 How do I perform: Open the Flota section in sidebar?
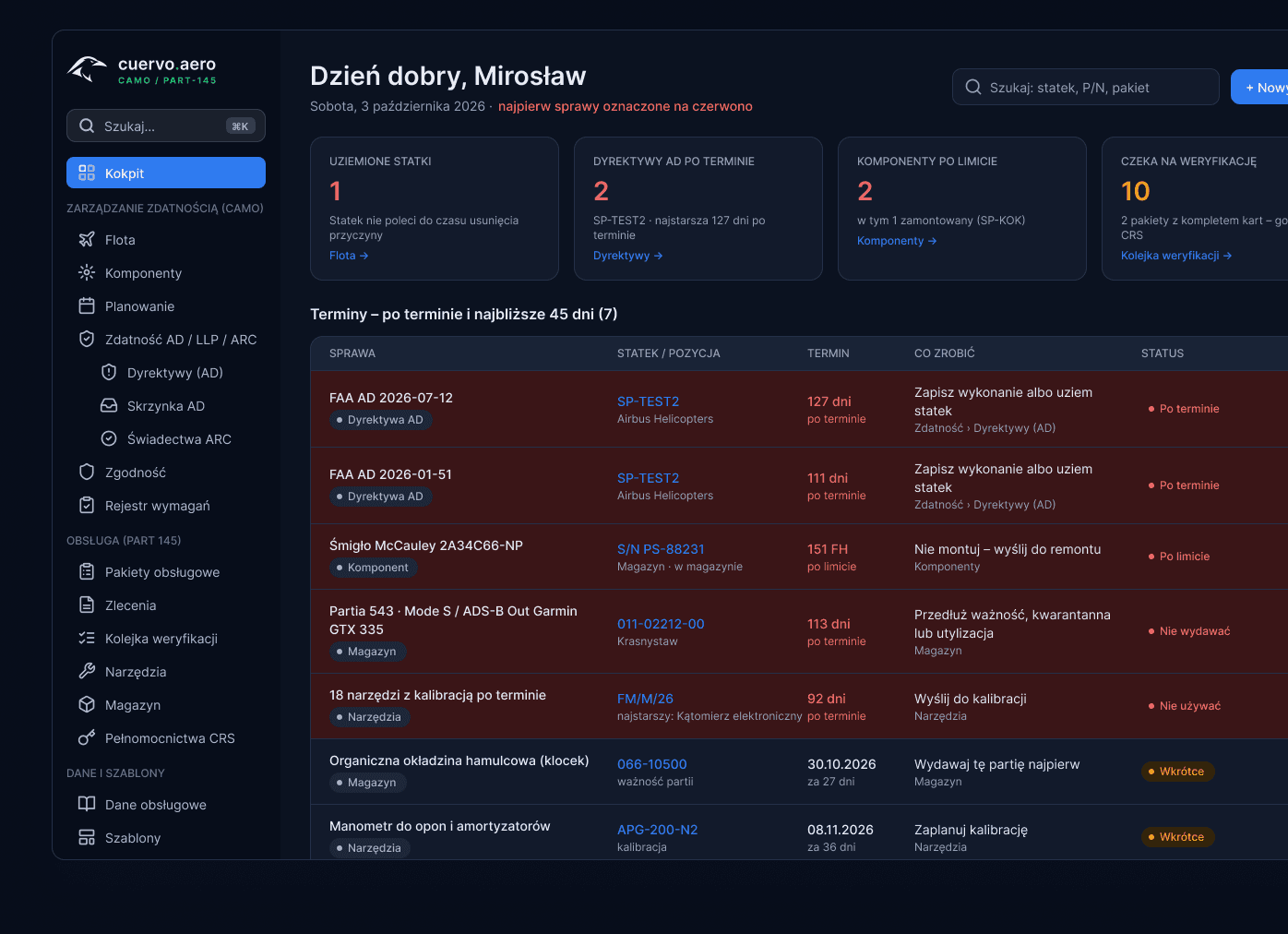tap(166, 239)
